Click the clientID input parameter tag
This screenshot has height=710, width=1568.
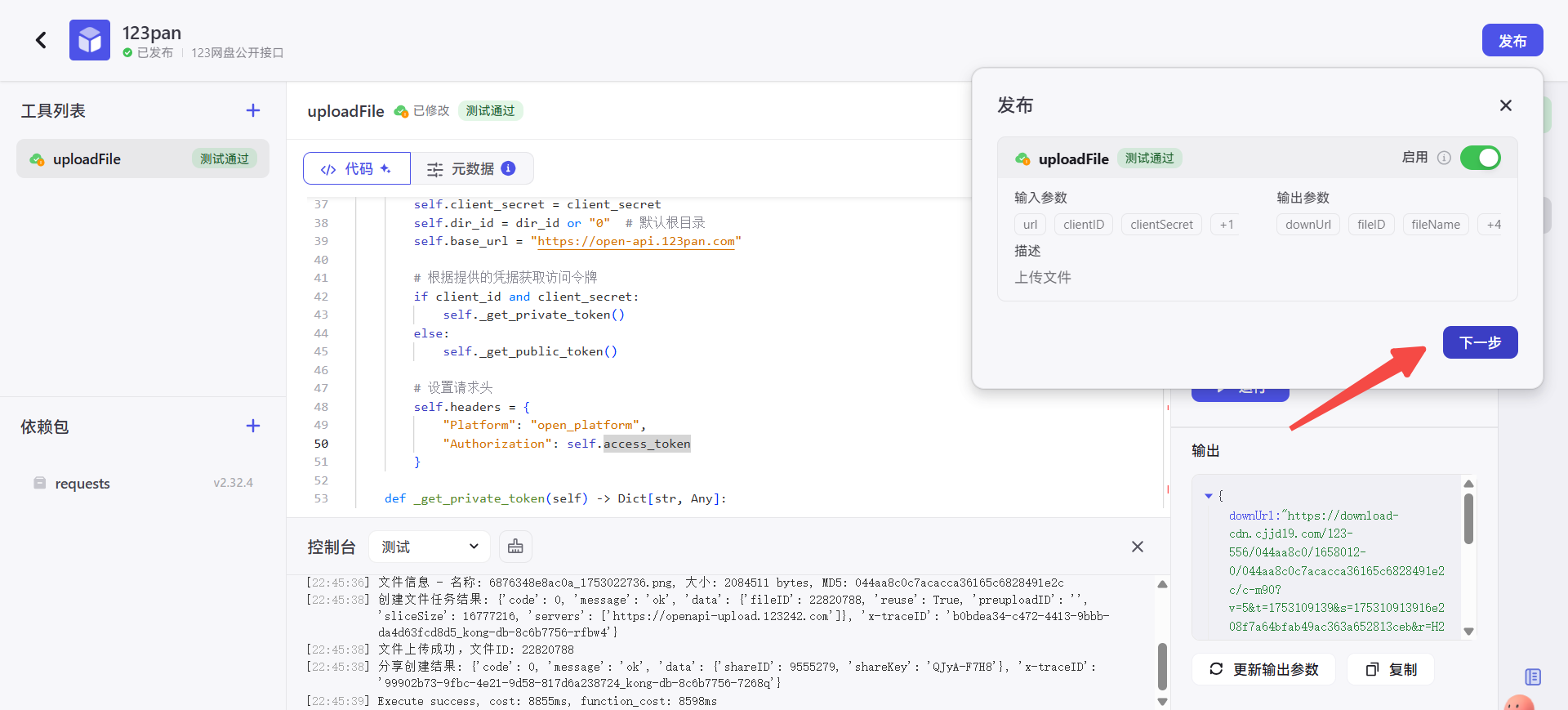tap(1084, 225)
